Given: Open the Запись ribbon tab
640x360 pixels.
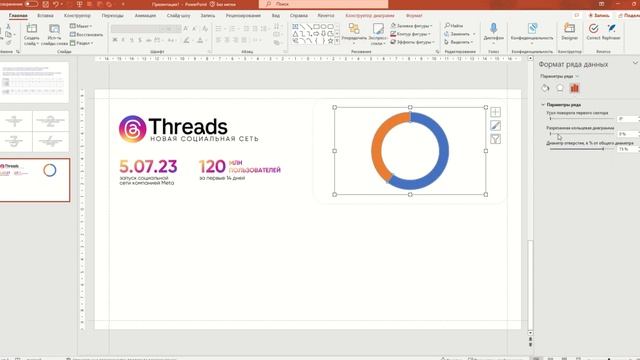Looking at the screenshot, I should pyautogui.click(x=207, y=16).
